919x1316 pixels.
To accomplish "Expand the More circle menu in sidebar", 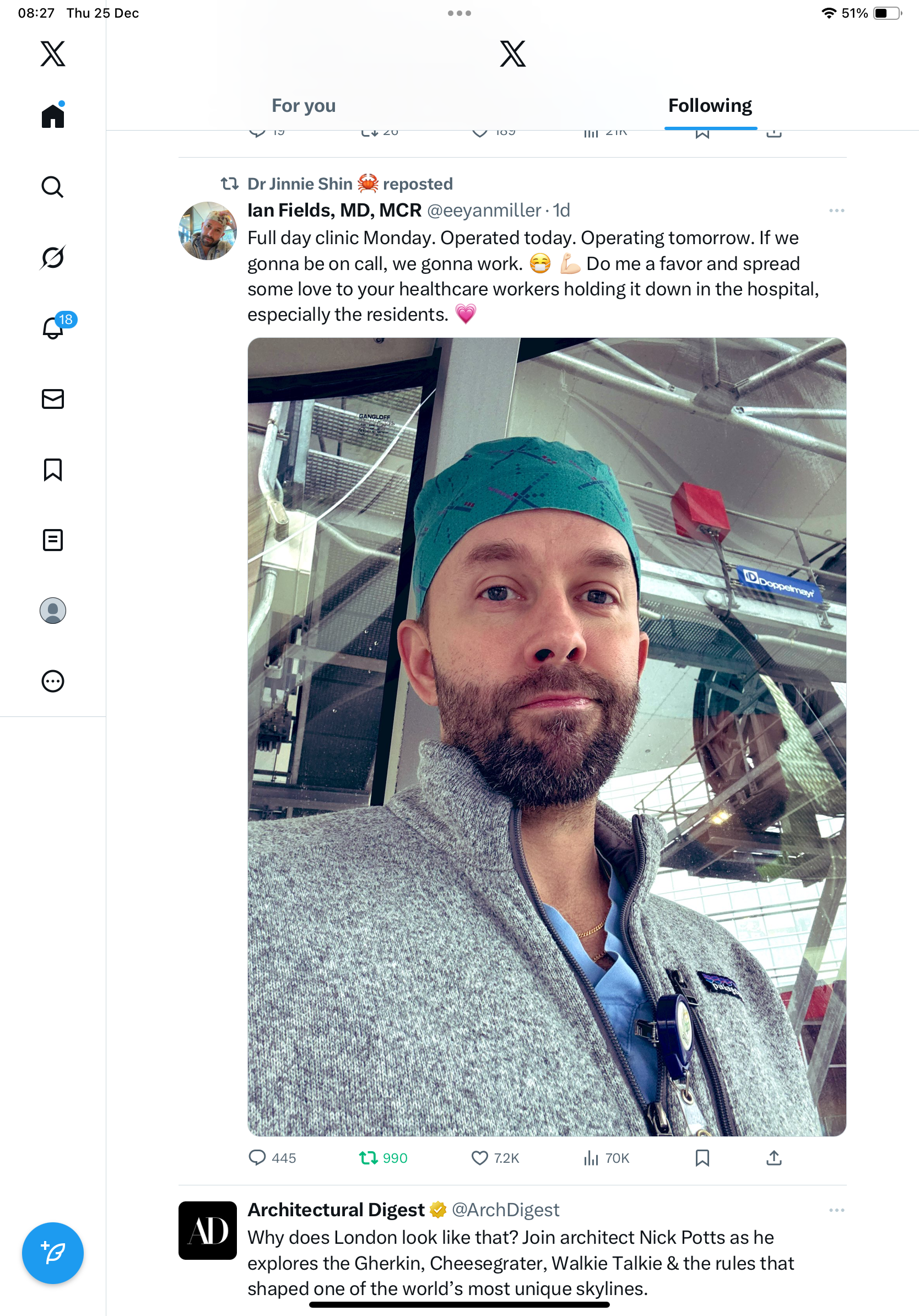I will 53,681.
